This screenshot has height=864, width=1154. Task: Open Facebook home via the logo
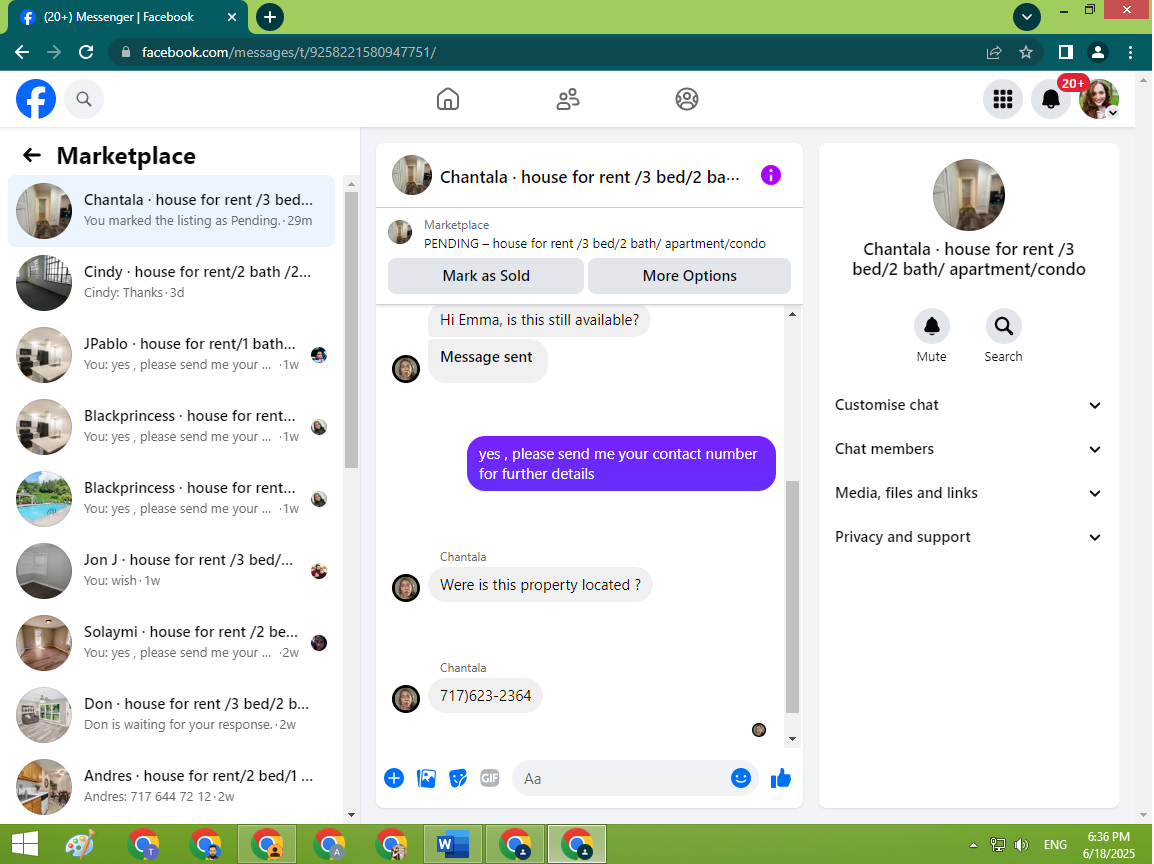35,99
